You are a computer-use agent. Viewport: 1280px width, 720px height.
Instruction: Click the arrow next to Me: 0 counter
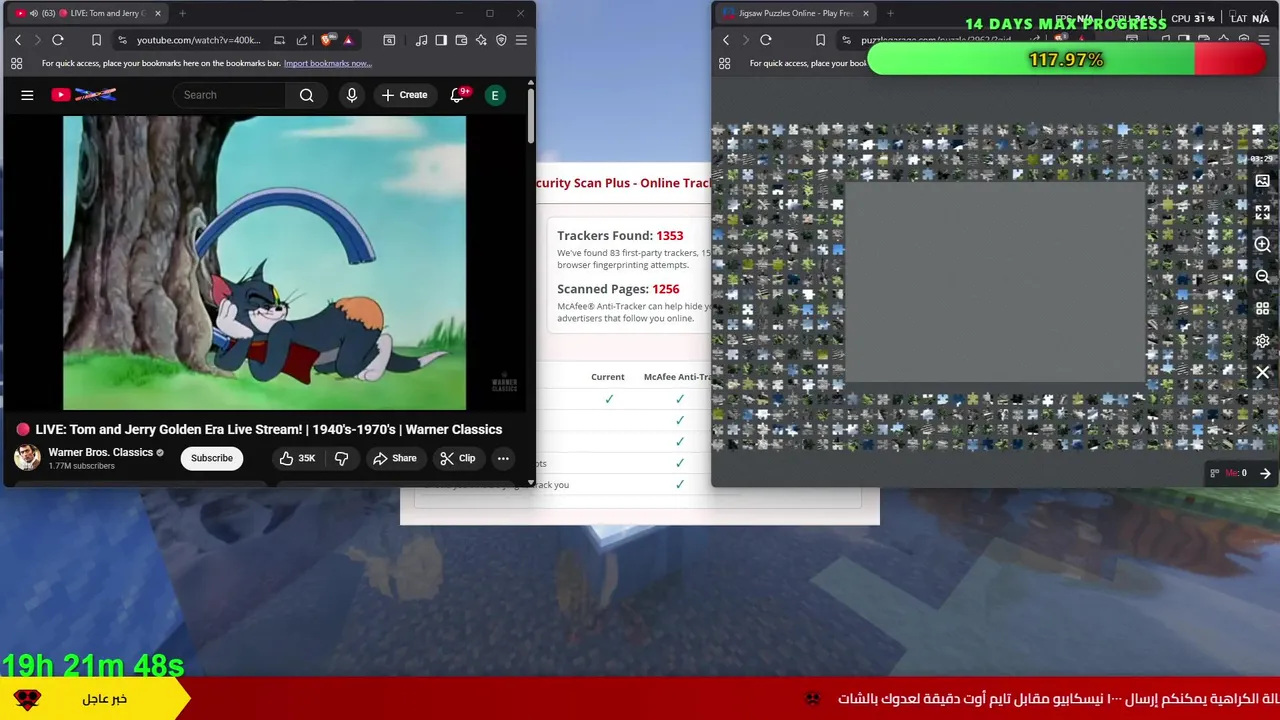[x=1265, y=474]
